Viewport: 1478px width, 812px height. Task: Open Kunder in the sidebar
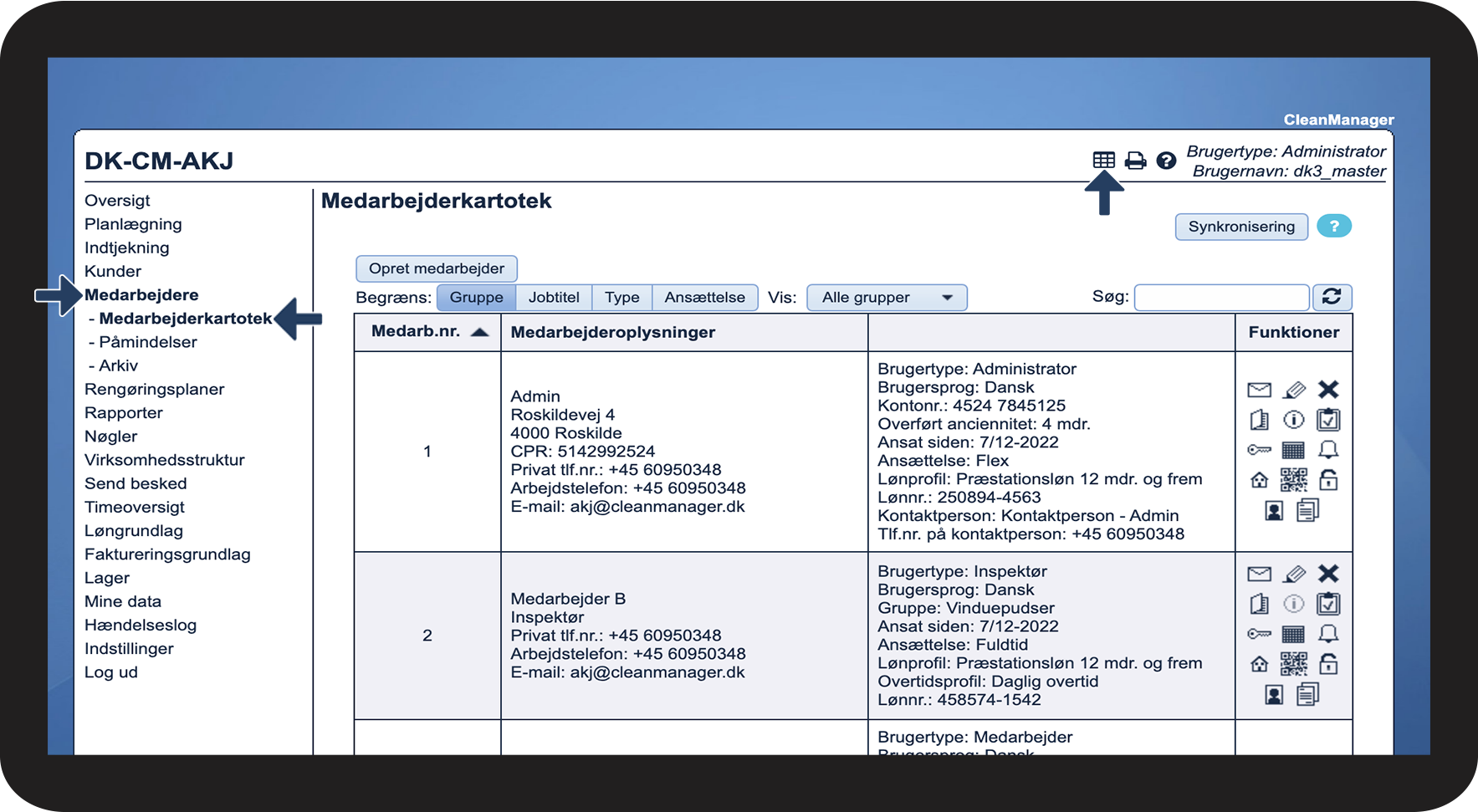113,271
